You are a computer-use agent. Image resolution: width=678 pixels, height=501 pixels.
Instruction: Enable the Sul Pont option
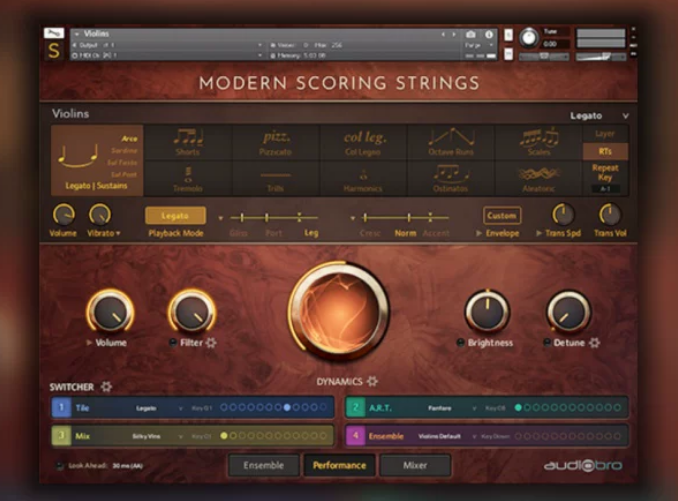(x=124, y=175)
